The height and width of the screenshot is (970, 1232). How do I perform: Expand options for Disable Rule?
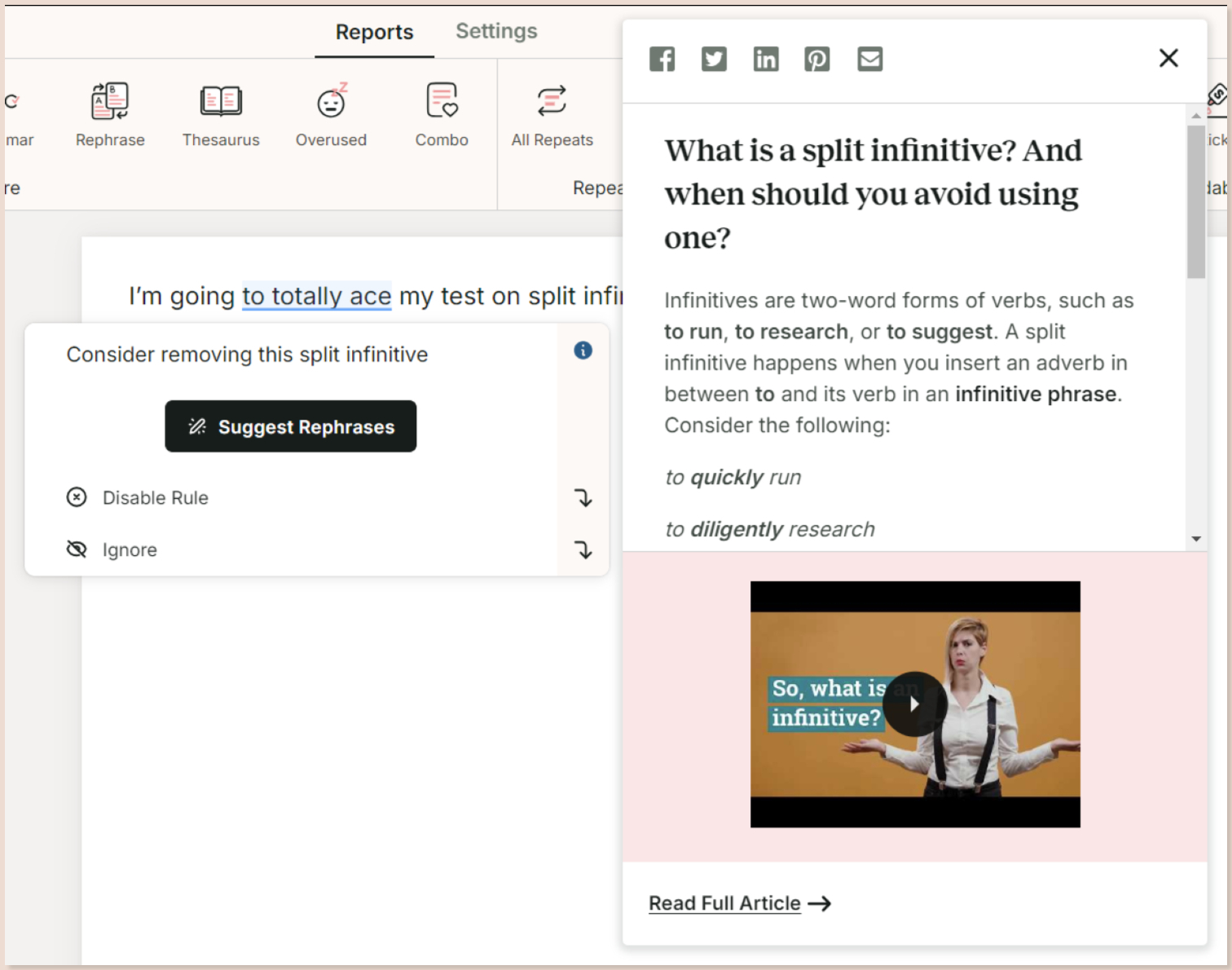[x=582, y=498]
